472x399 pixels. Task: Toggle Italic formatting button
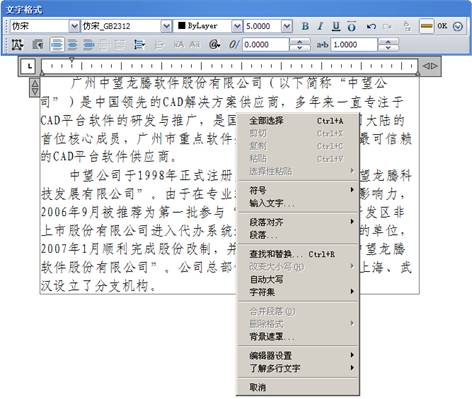pos(320,26)
